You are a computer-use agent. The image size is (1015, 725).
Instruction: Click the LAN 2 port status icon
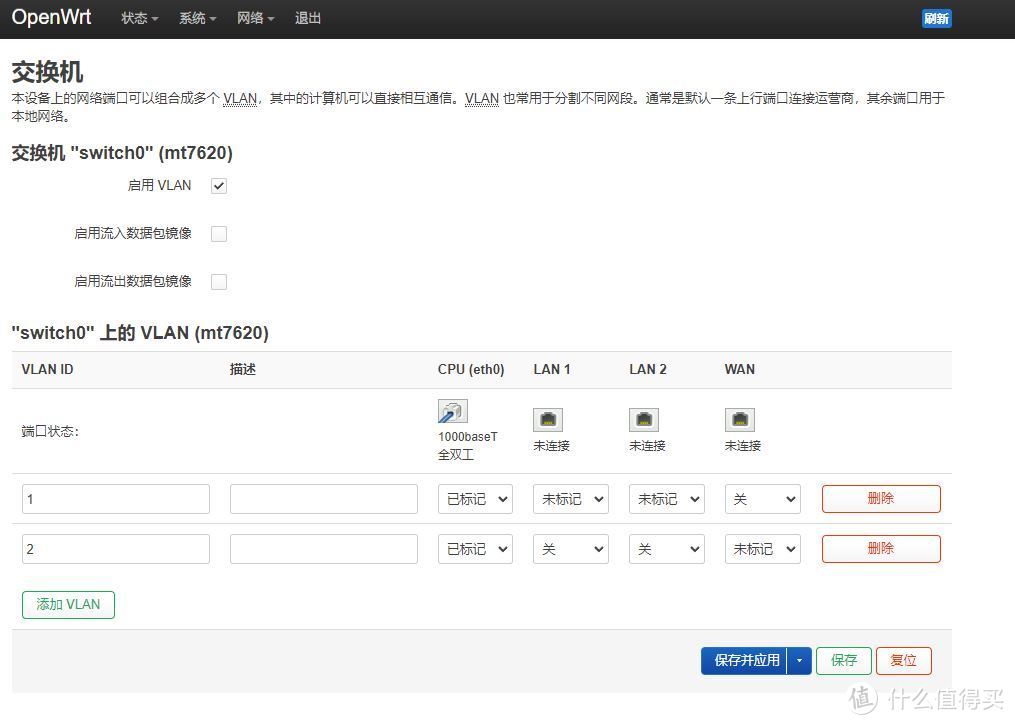point(644,419)
